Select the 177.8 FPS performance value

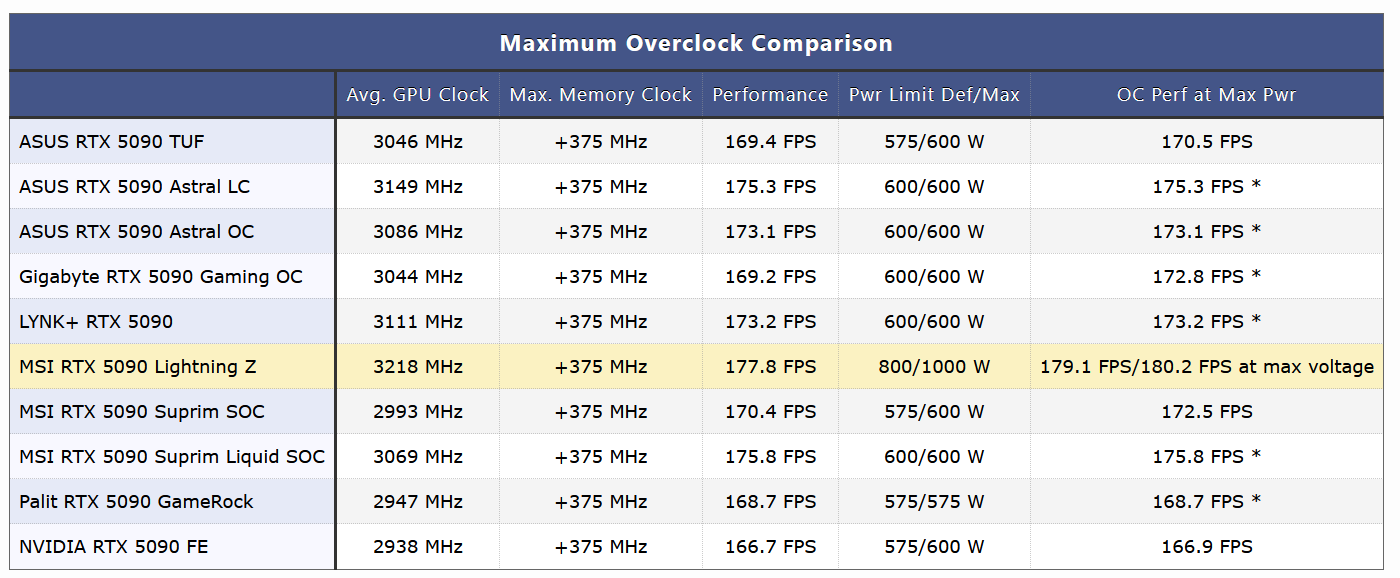point(770,367)
